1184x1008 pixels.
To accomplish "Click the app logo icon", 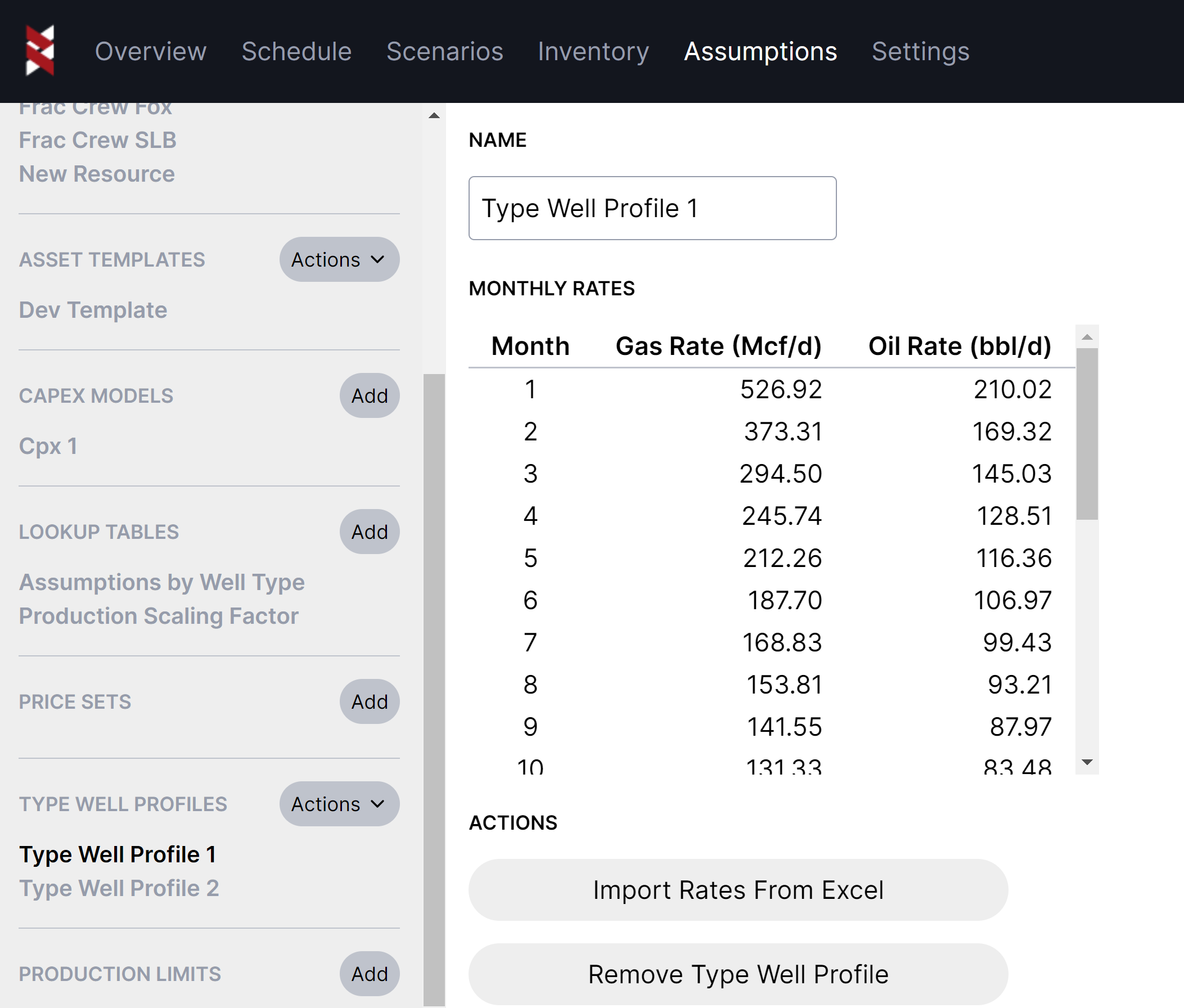I will click(x=40, y=50).
